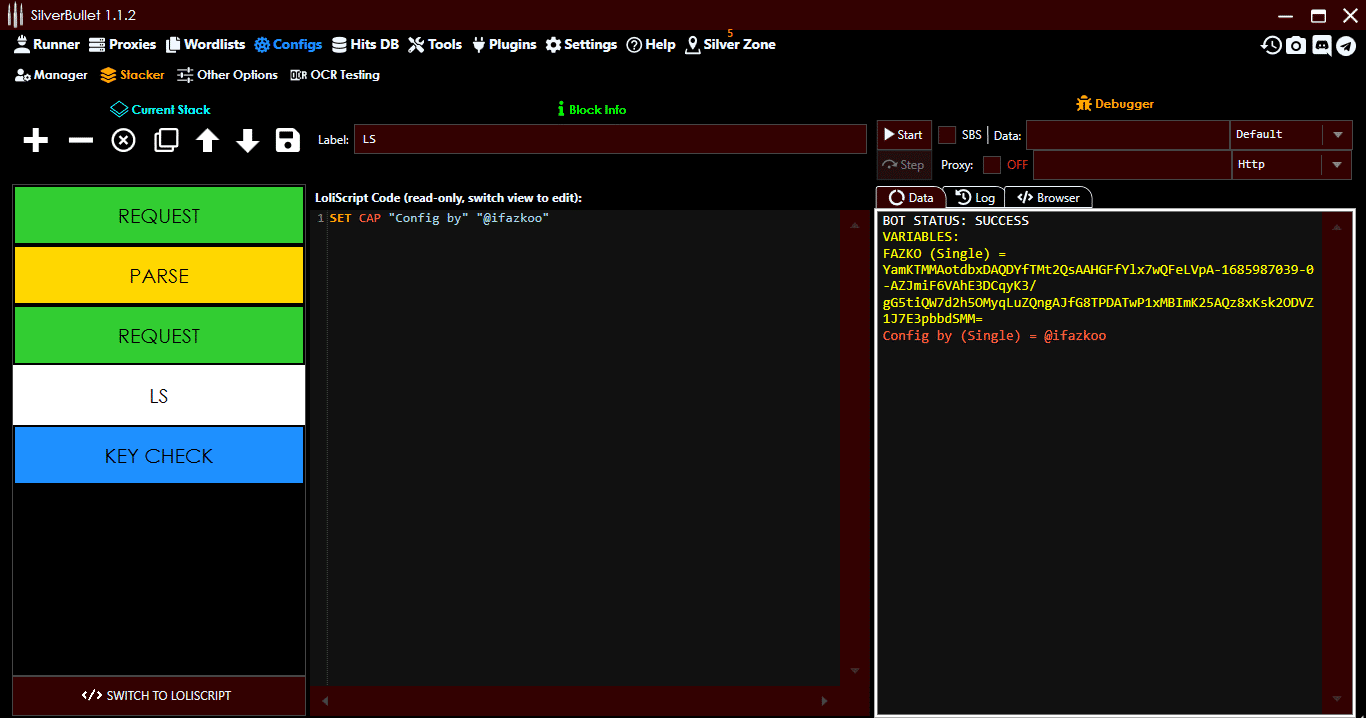Select the KEY CHECK block in the stack
Image resolution: width=1366 pixels, height=718 pixels.
coord(158,455)
